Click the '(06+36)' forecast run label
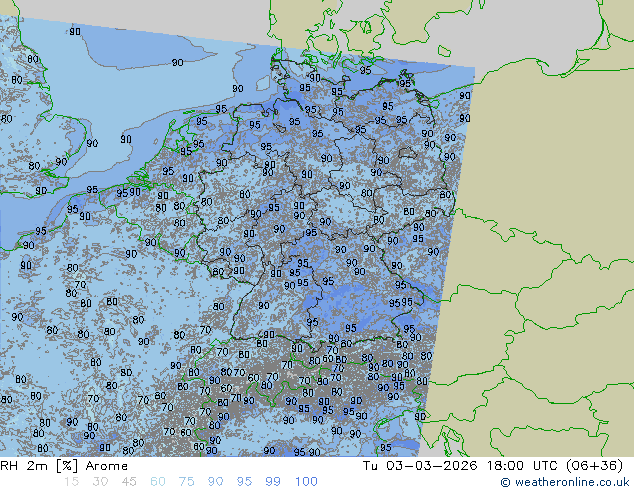This screenshot has height=490, width=634. [x=594, y=466]
